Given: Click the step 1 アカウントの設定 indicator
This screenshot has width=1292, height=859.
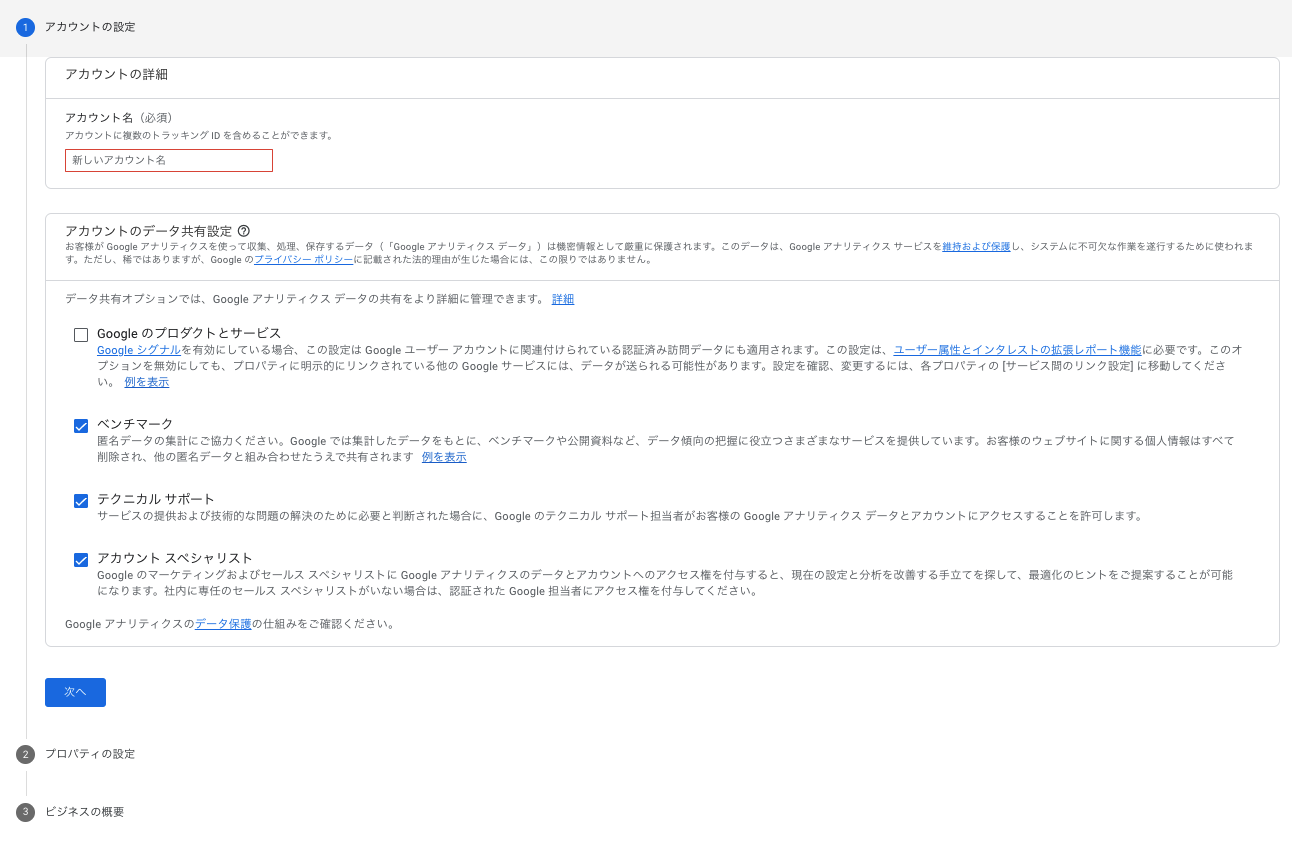Looking at the screenshot, I should [x=25, y=28].
